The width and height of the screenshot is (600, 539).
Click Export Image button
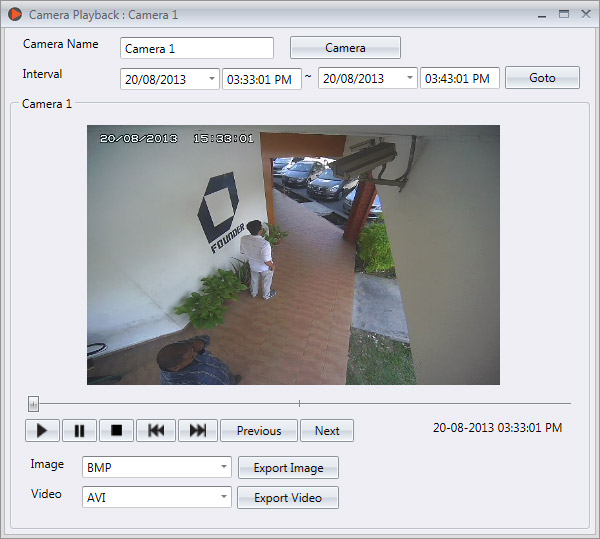click(288, 467)
